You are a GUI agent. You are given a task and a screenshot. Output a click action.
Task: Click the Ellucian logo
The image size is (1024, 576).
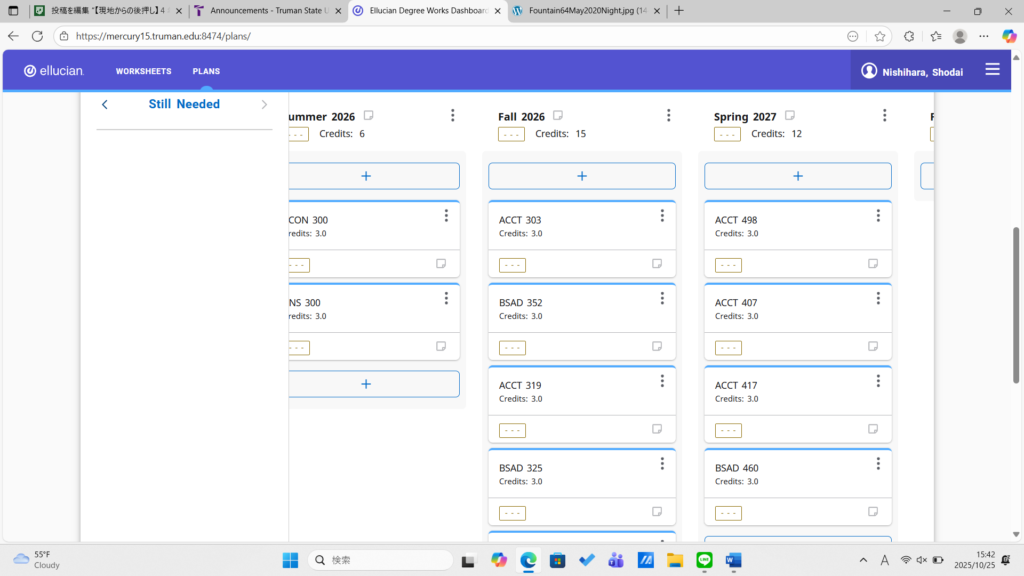pos(54,71)
